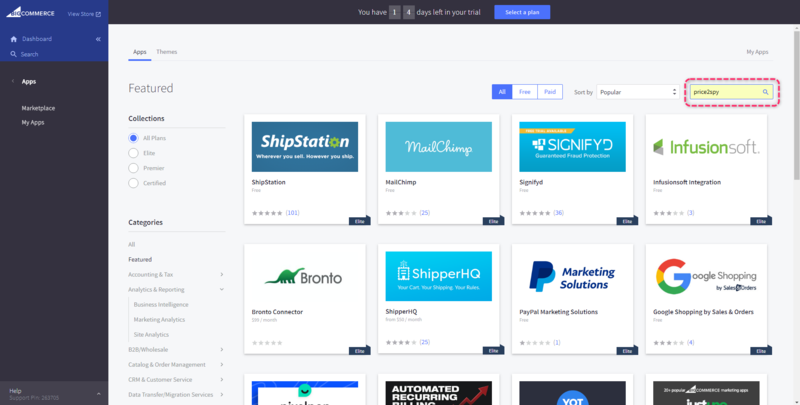Select the Featured category

tap(140, 260)
